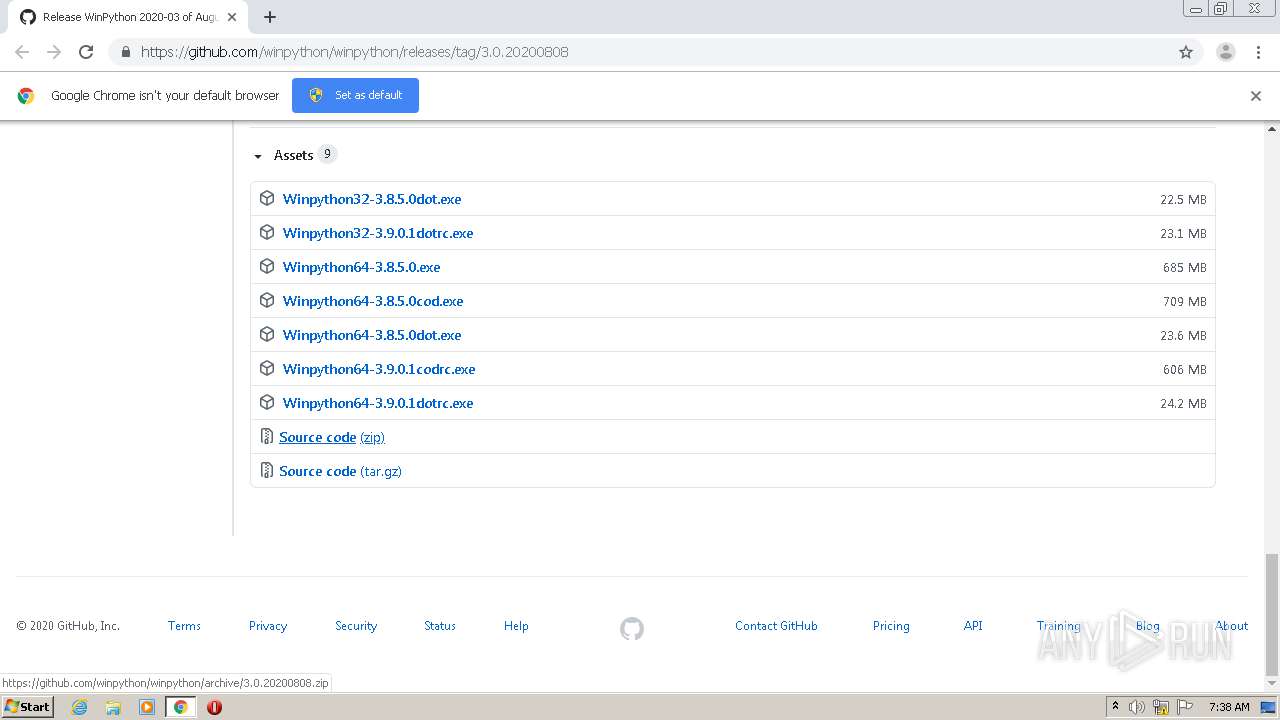
Task: Reload the current page
Action: pos(86,52)
